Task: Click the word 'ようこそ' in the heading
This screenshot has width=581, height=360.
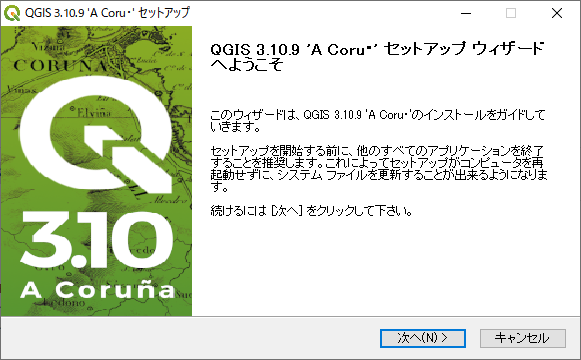Action: [247, 65]
